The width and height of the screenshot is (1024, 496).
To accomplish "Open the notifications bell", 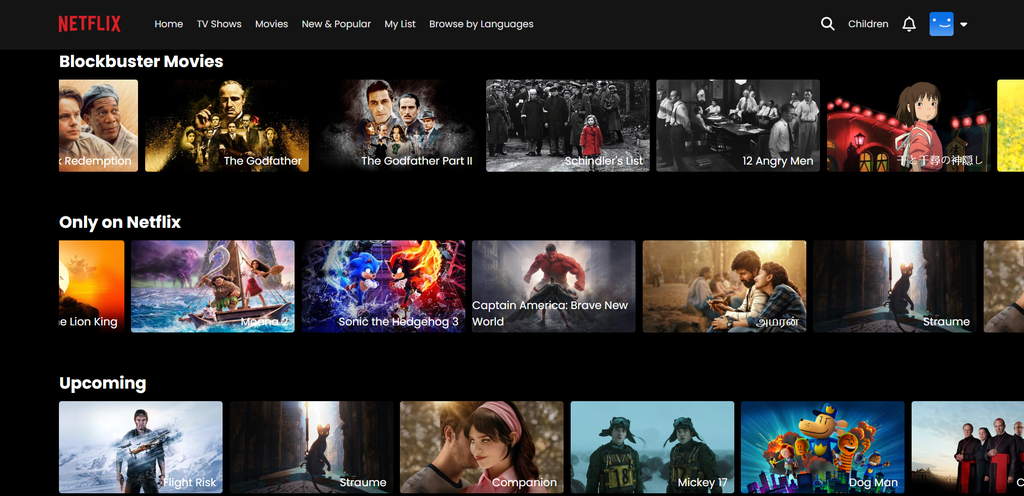I will tap(909, 24).
